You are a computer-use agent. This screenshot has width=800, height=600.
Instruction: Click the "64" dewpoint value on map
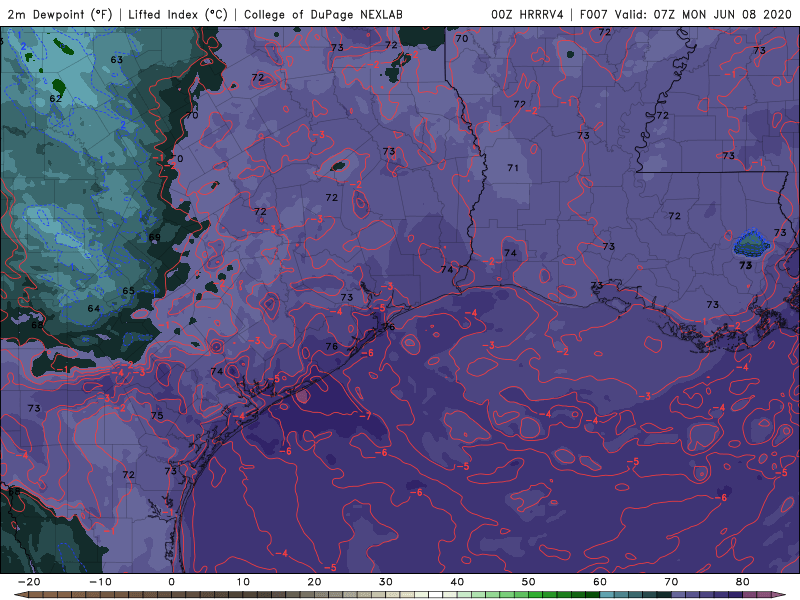click(94, 308)
